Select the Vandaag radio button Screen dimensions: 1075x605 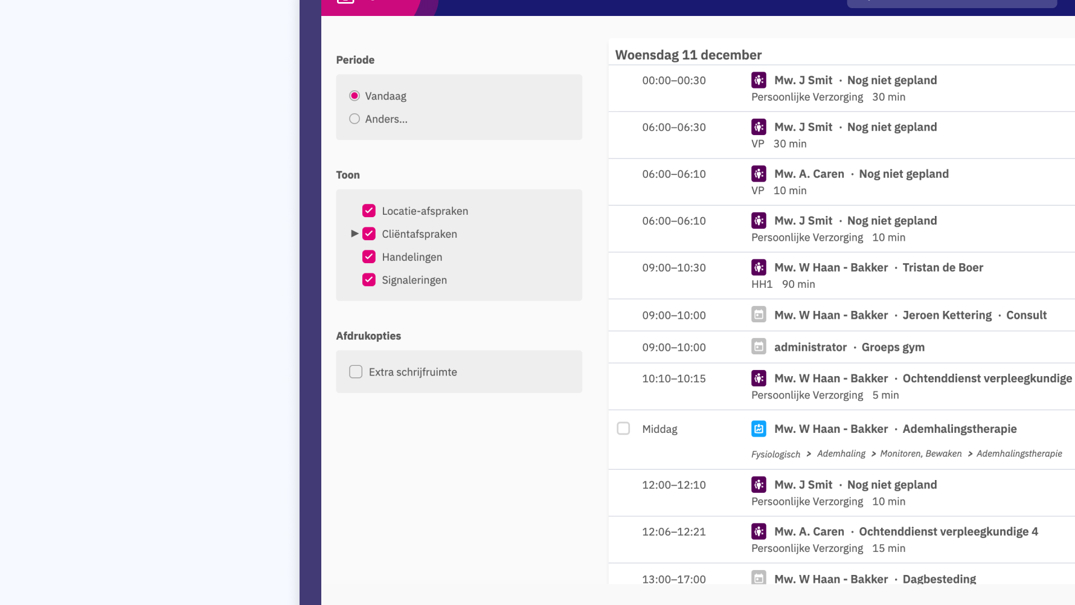354,96
